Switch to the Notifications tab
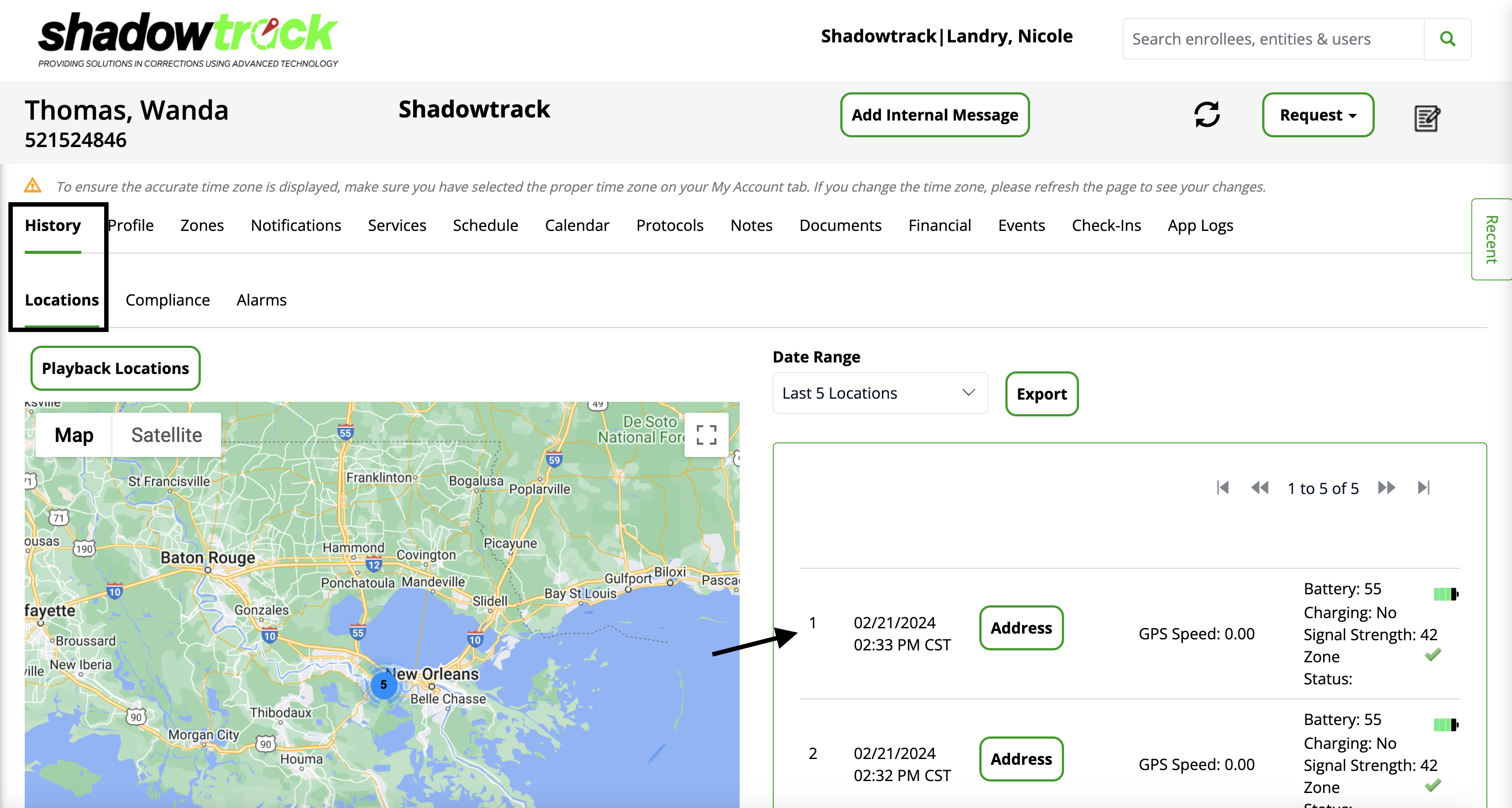This screenshot has width=1512, height=808. (x=295, y=226)
